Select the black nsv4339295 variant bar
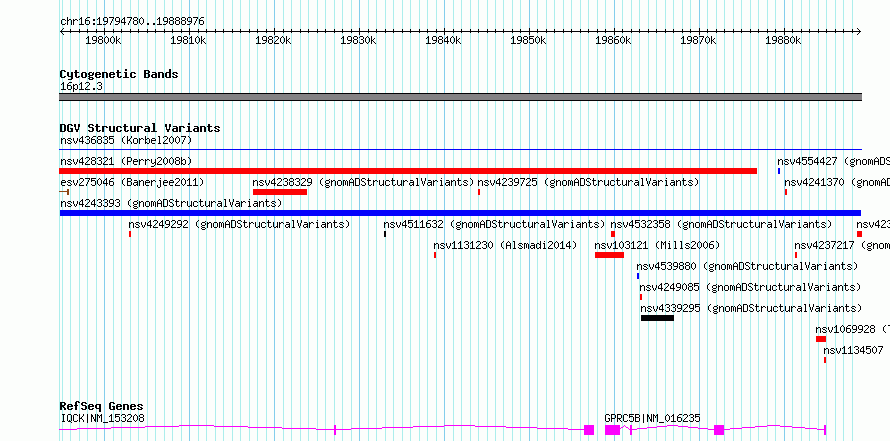 tap(657, 318)
